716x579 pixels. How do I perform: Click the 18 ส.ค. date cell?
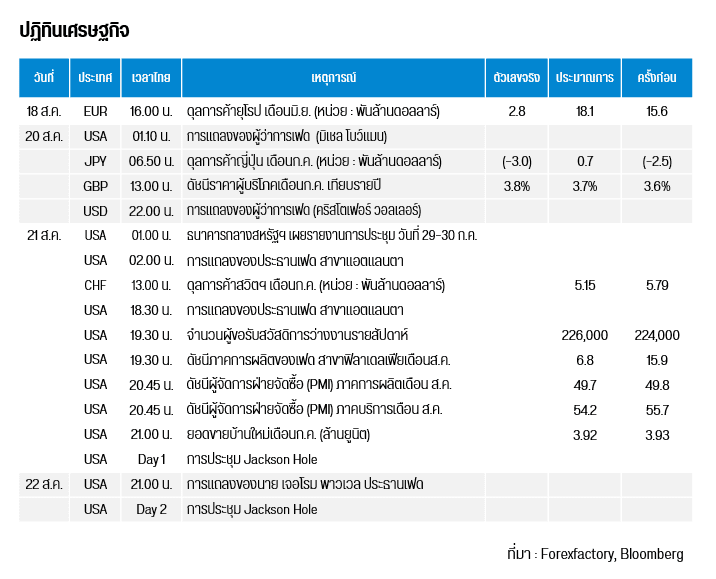point(44,111)
